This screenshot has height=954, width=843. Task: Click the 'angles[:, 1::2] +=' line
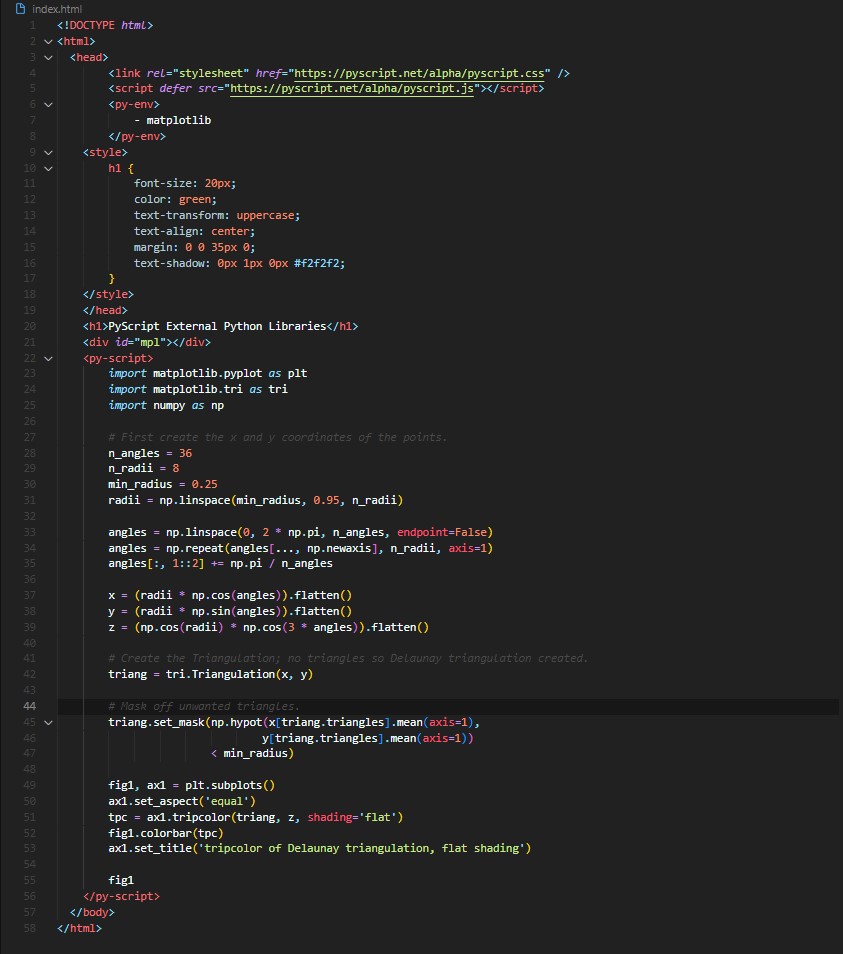pos(220,563)
